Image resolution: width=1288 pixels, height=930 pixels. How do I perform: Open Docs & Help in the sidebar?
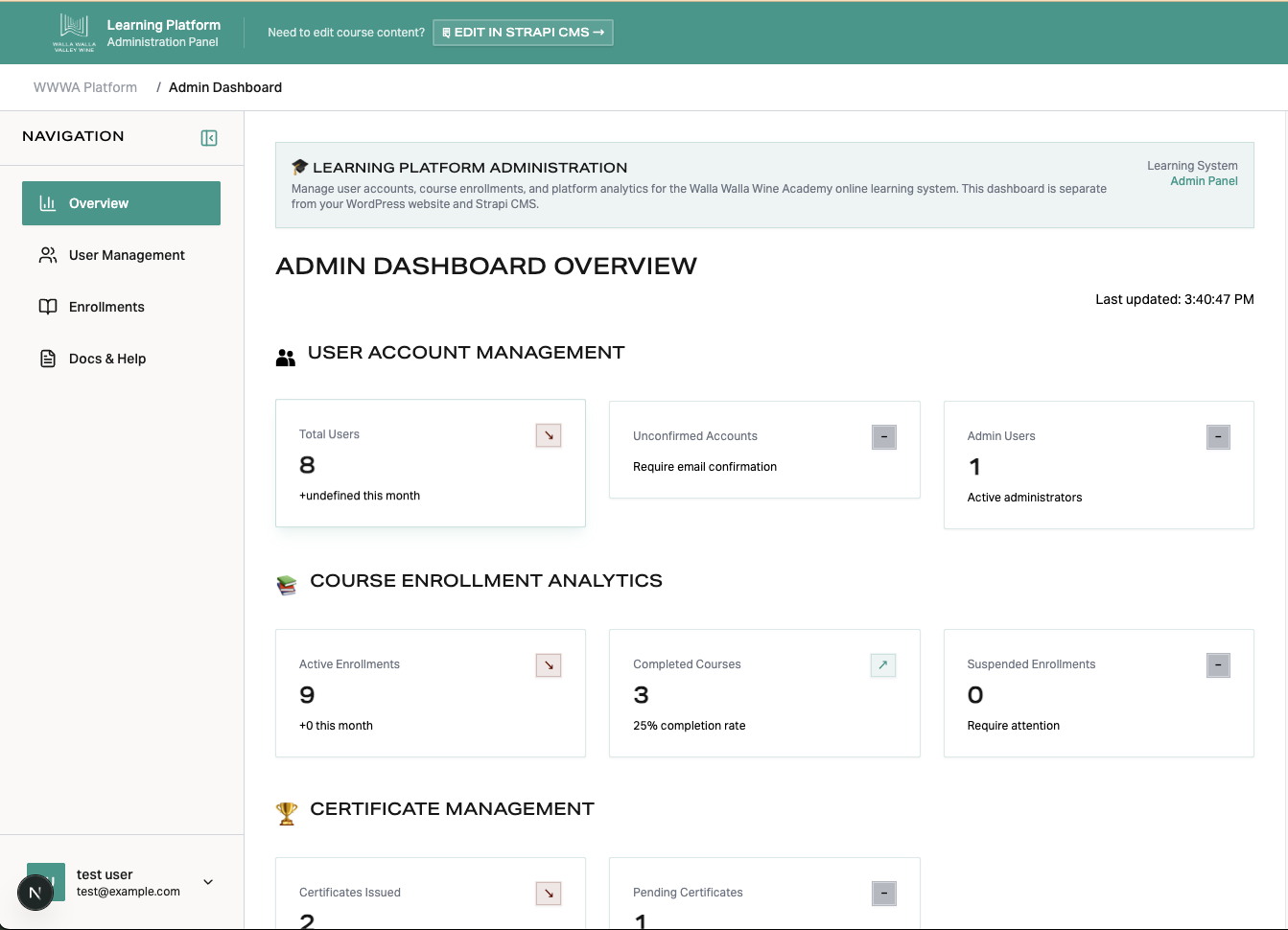click(121, 359)
